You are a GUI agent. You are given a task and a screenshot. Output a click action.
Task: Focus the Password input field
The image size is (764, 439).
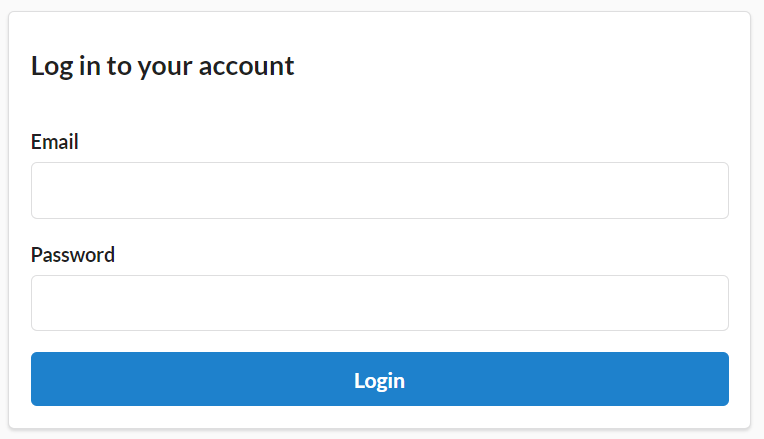(380, 303)
